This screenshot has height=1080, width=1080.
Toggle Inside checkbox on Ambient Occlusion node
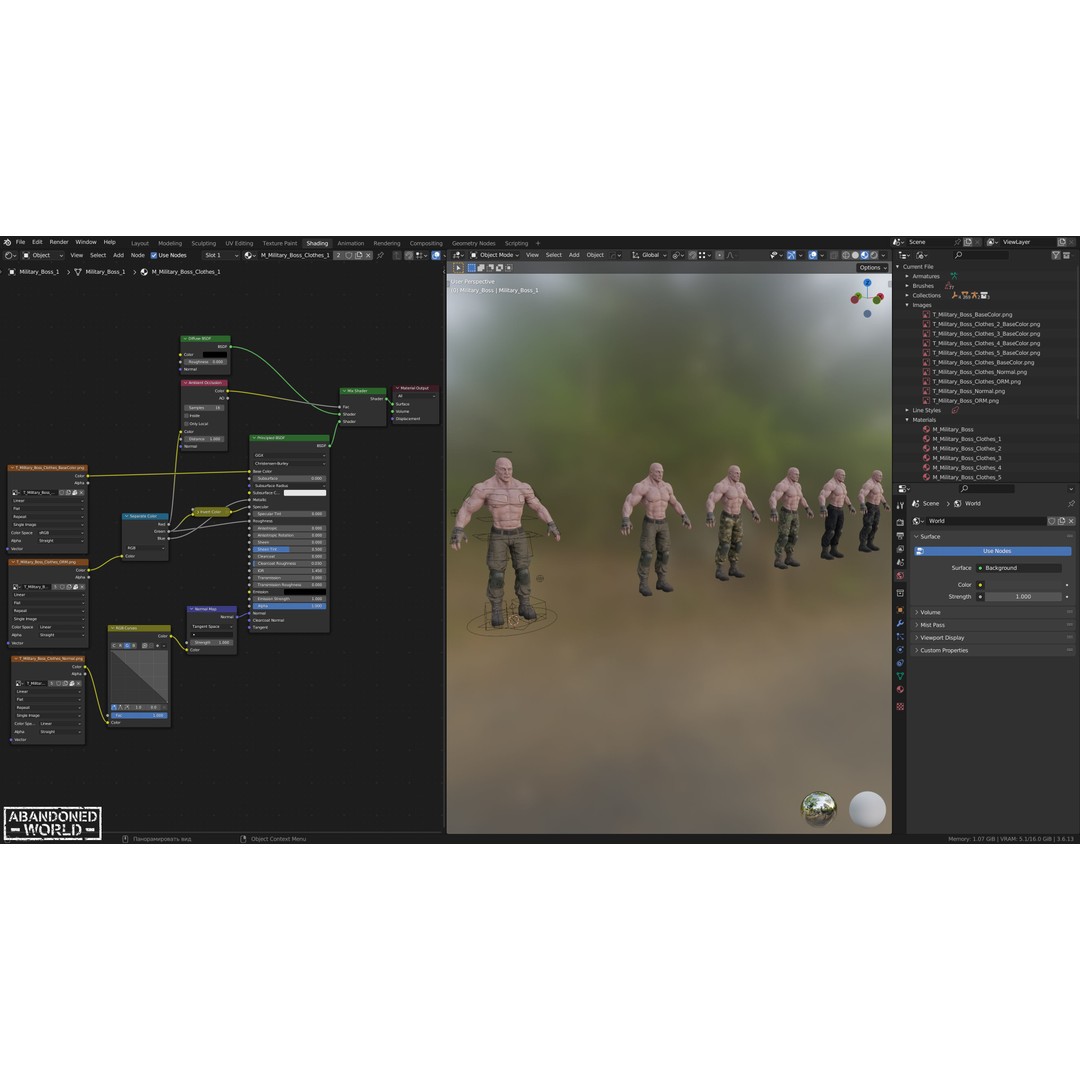pyautogui.click(x=187, y=416)
